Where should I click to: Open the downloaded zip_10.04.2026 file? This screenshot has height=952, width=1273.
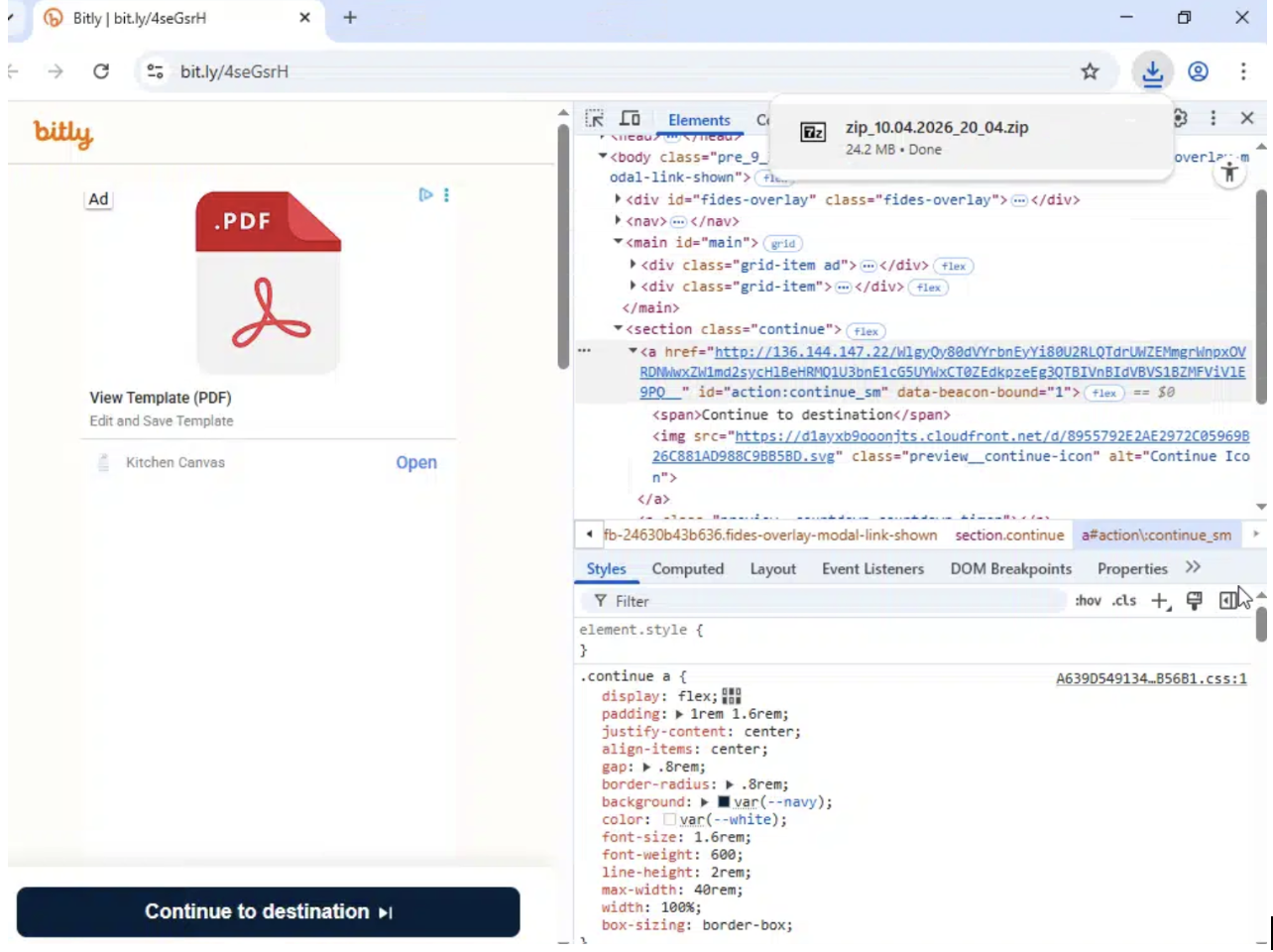click(x=936, y=127)
